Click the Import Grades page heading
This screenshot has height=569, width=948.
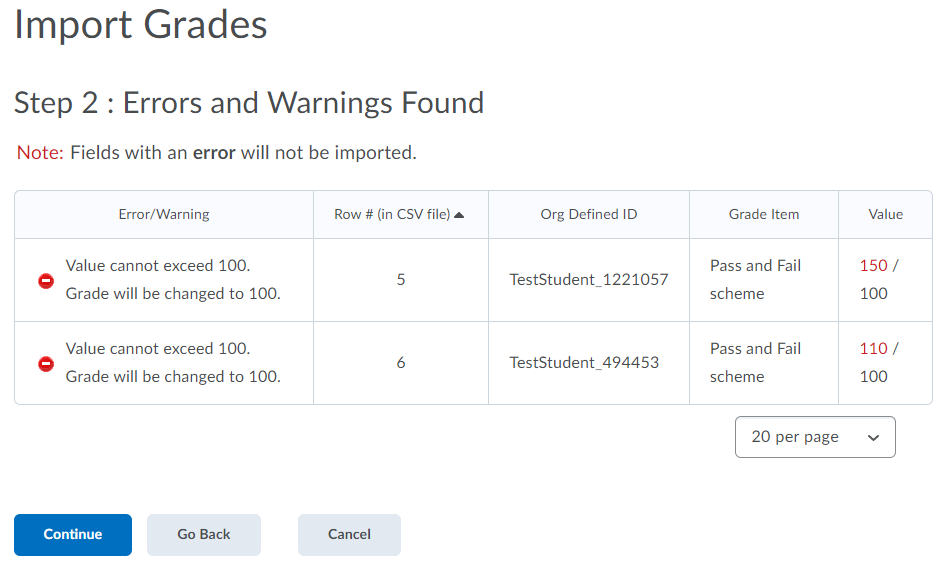pyautogui.click(x=140, y=24)
